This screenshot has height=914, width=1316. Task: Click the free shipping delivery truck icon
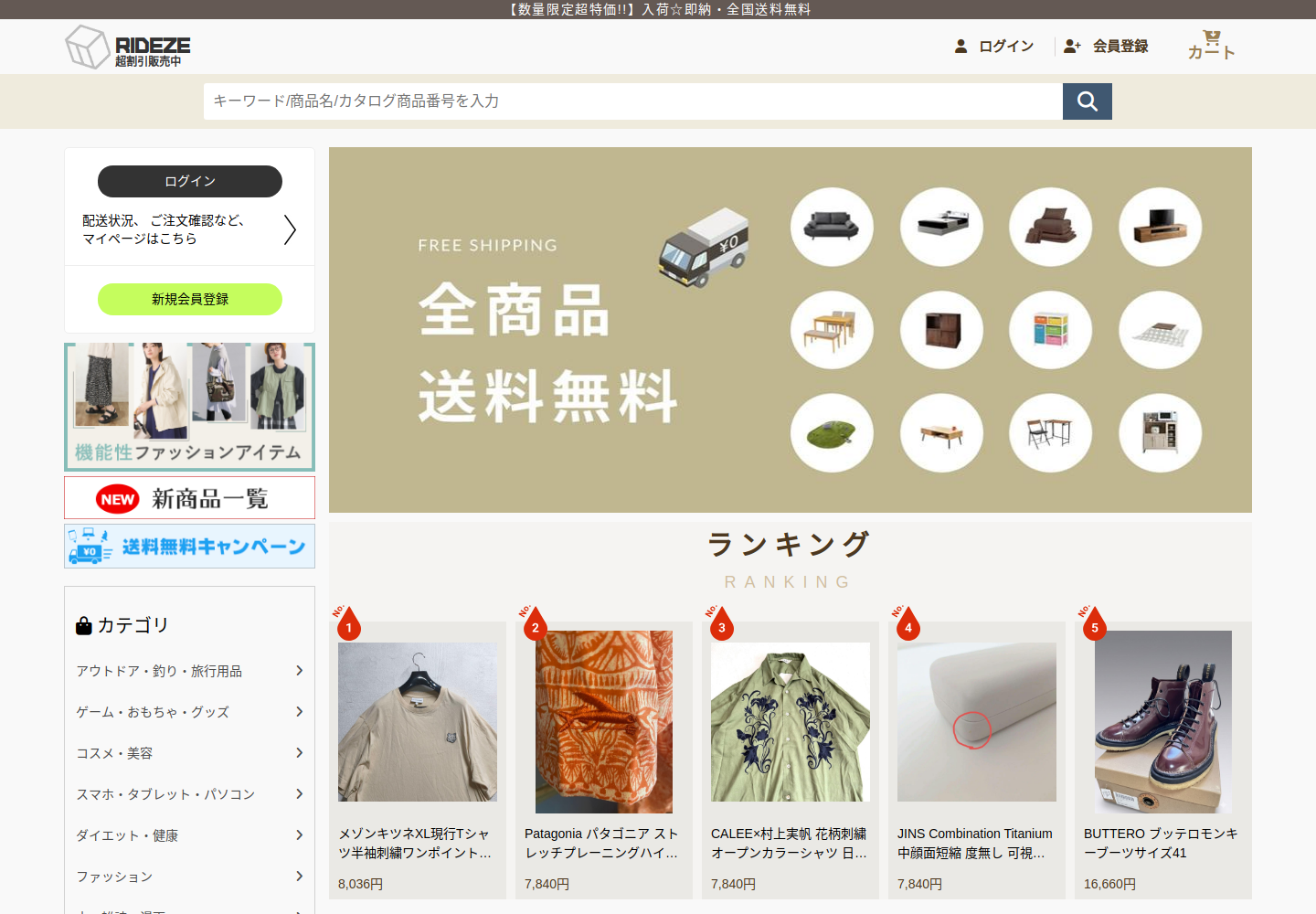coord(704,248)
